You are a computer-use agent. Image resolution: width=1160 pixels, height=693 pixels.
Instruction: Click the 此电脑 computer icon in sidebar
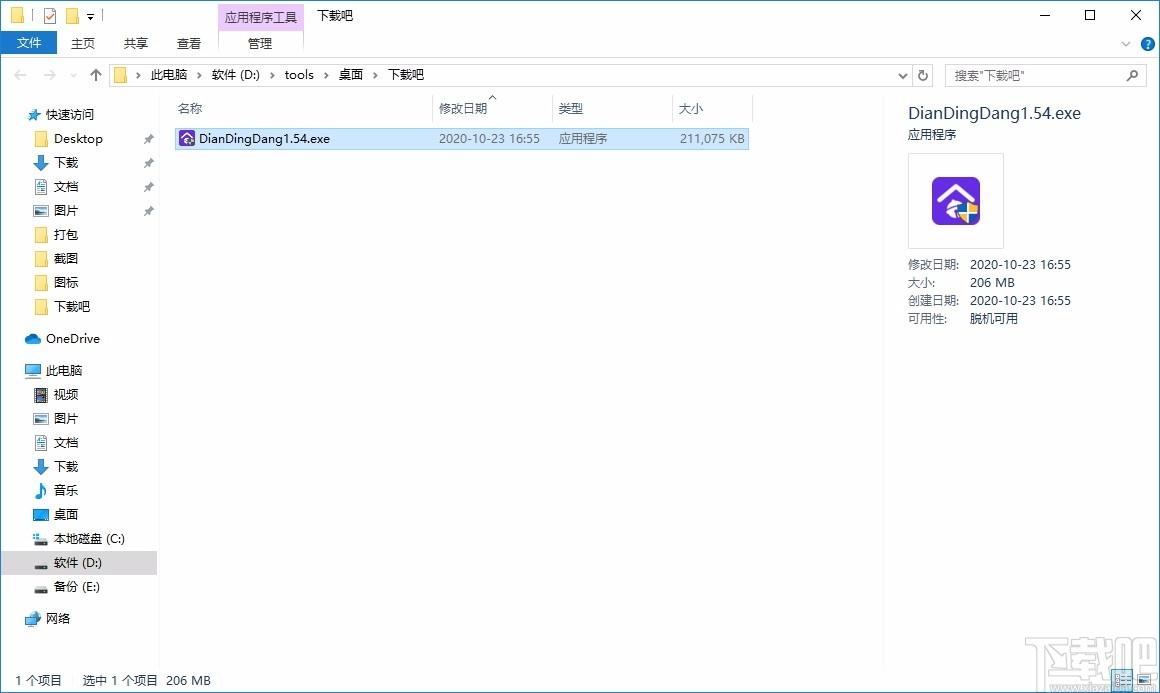click(x=33, y=371)
